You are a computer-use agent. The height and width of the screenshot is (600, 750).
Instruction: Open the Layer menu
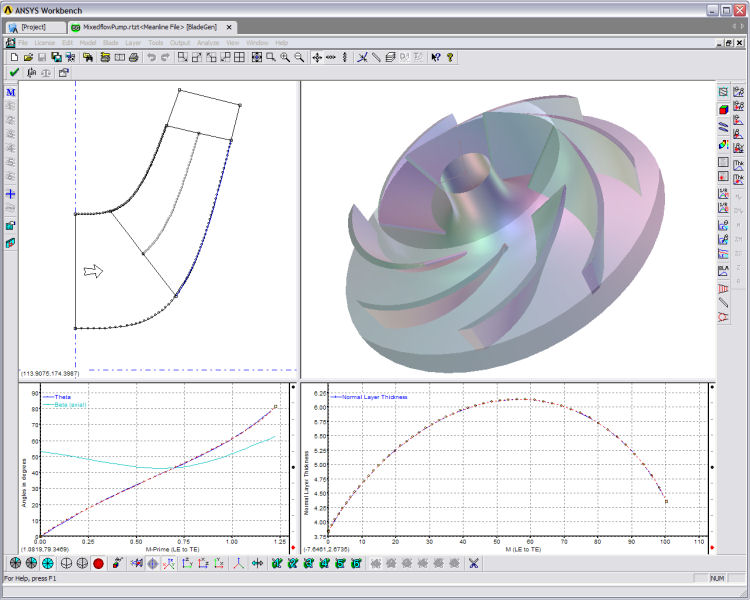[133, 43]
